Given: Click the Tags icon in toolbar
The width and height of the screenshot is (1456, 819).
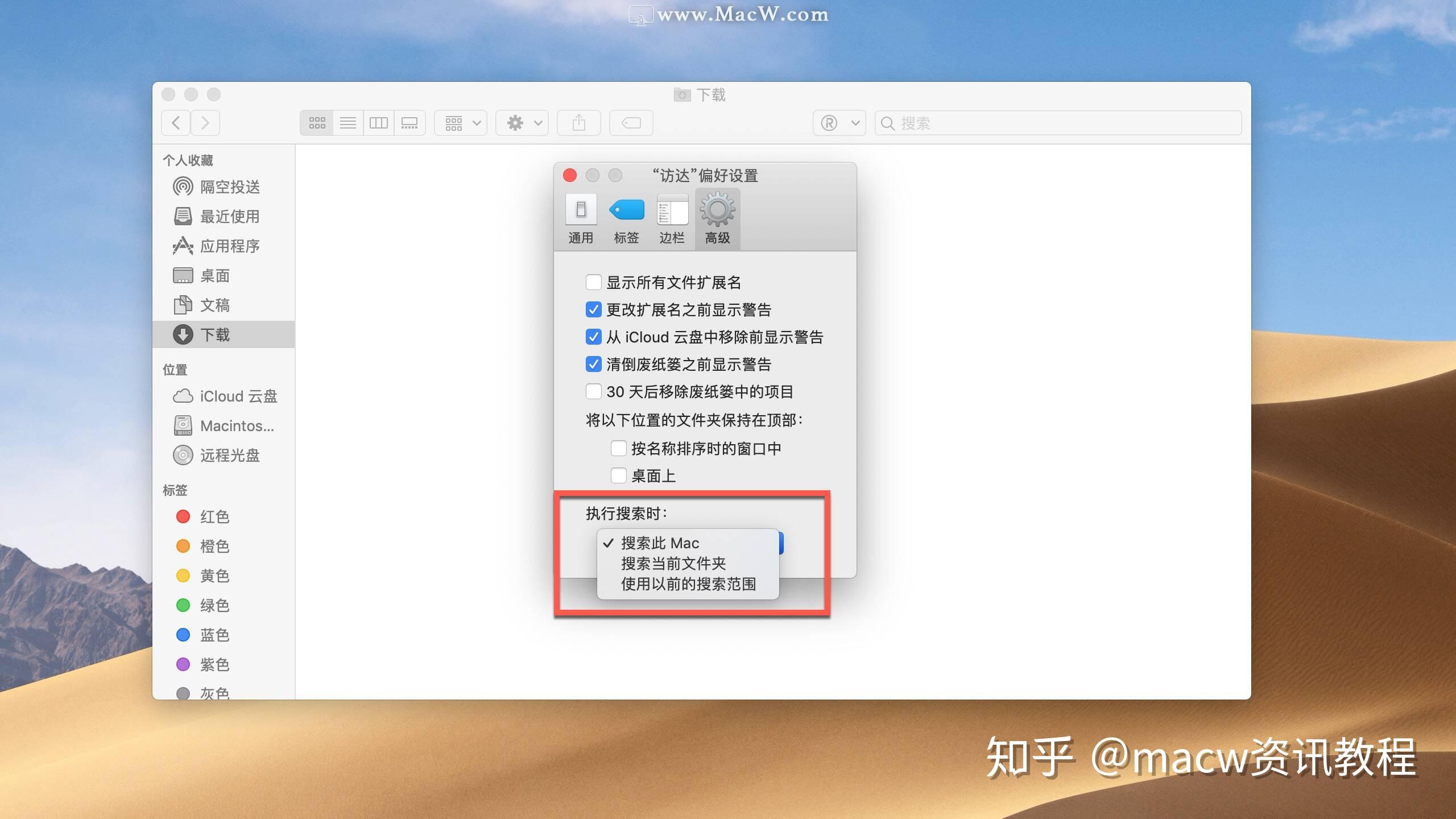Looking at the screenshot, I should (631, 123).
